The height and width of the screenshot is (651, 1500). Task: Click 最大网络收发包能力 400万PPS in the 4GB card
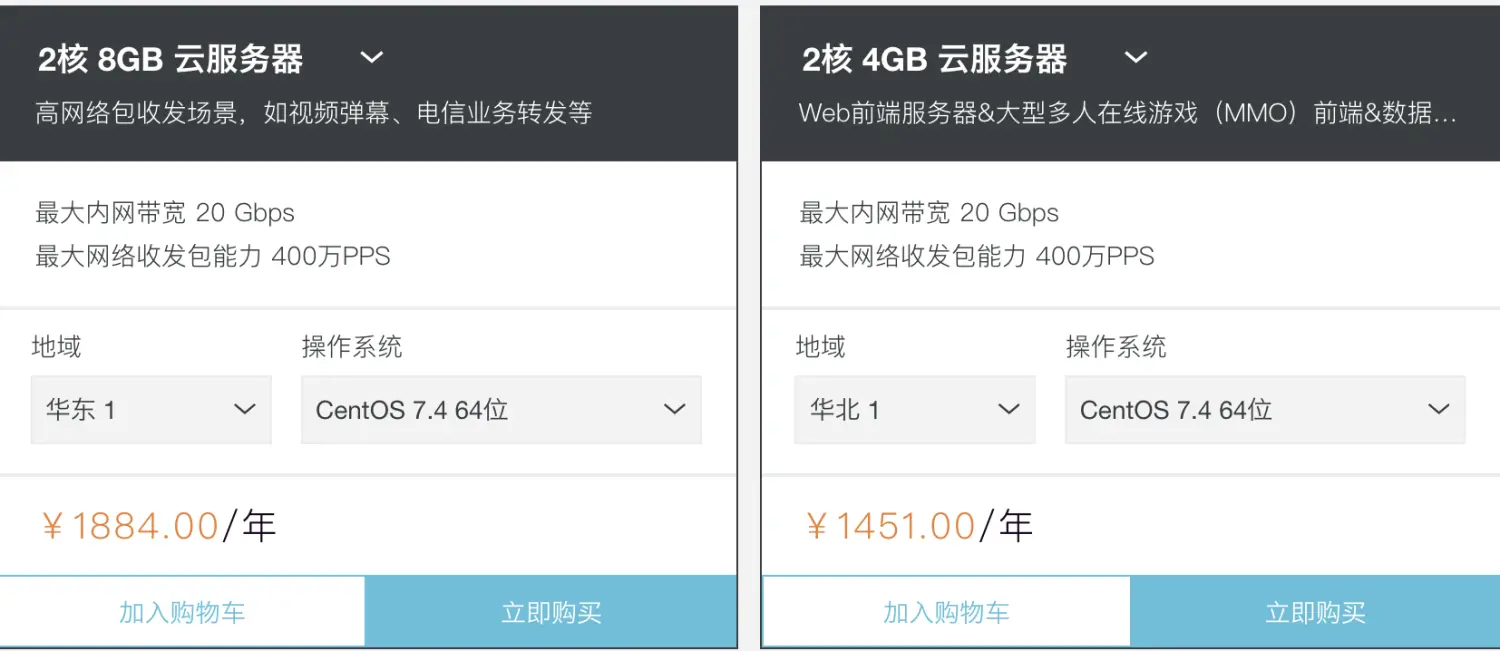977,257
